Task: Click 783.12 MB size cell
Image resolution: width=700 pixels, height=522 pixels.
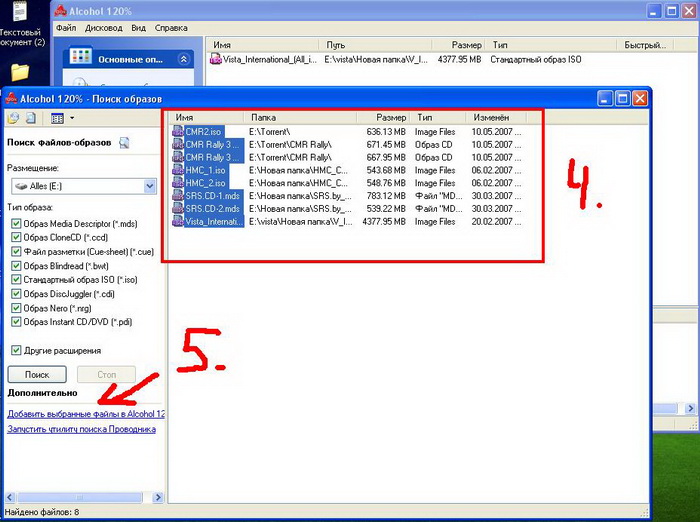Action: [386, 196]
